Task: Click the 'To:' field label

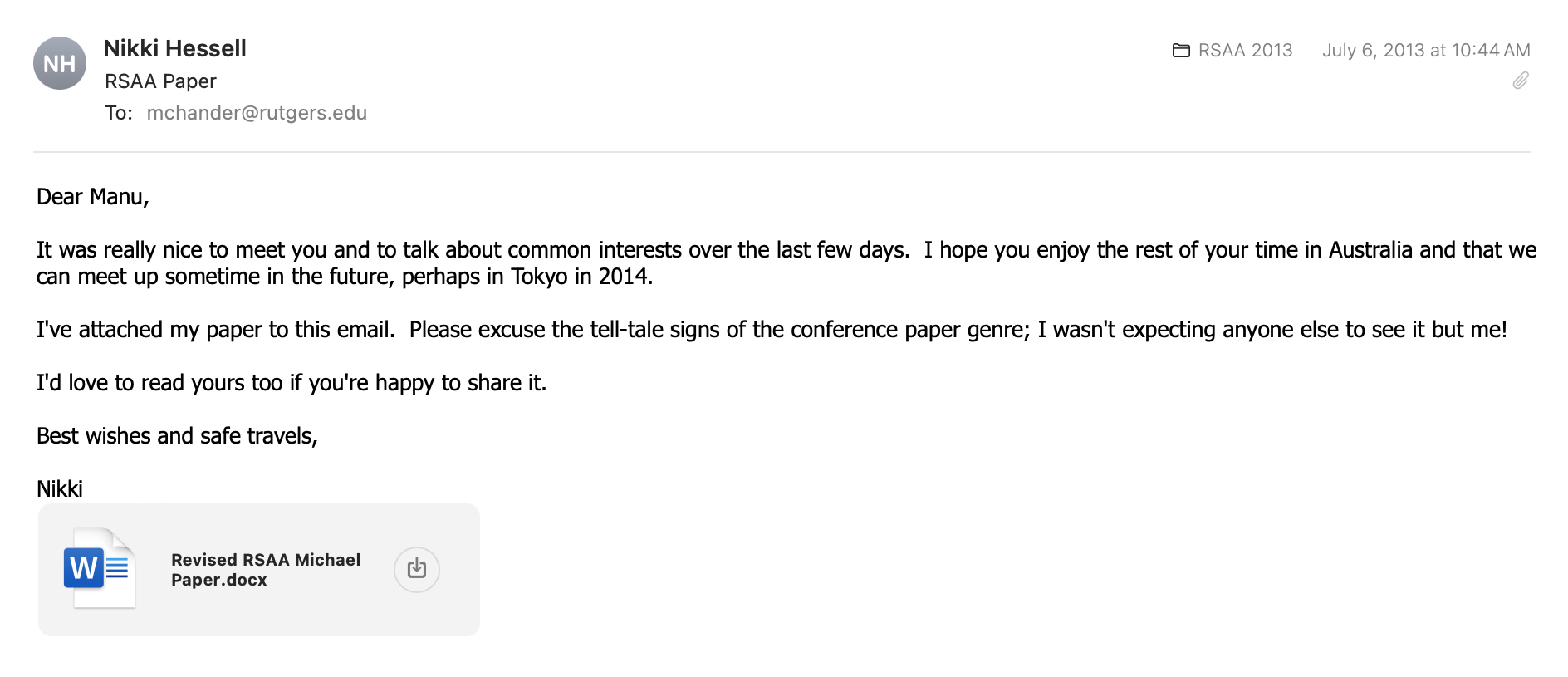Action: (119, 113)
